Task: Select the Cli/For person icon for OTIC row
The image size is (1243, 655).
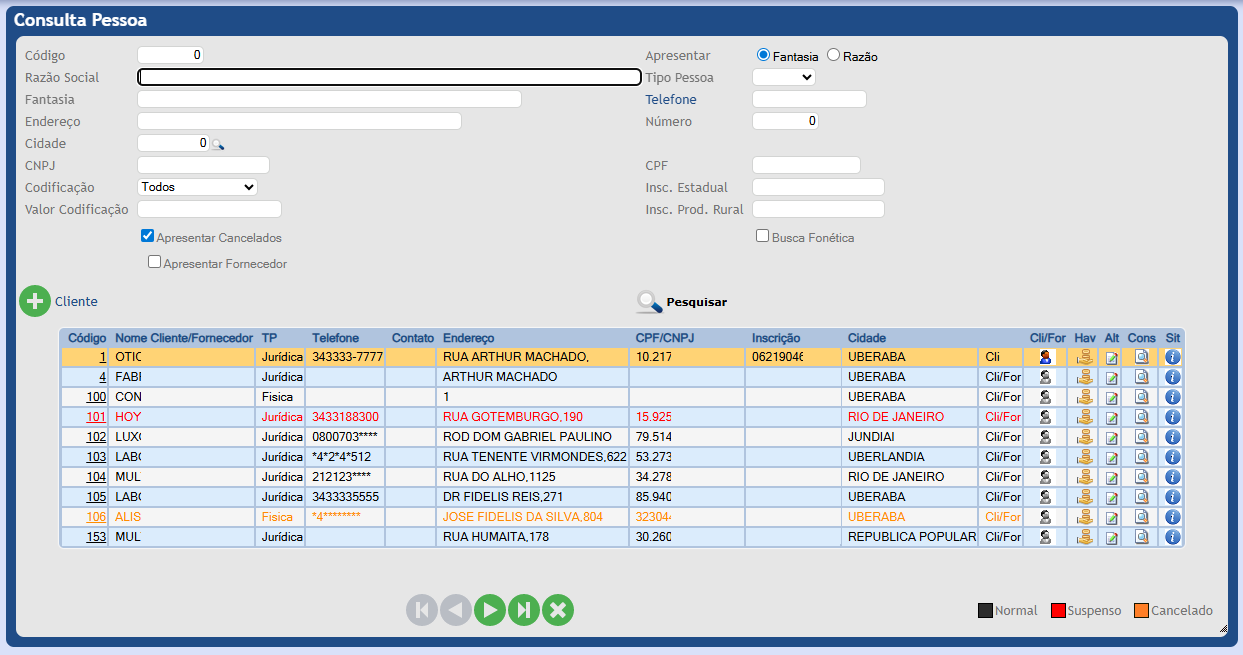Action: pyautogui.click(x=1045, y=356)
